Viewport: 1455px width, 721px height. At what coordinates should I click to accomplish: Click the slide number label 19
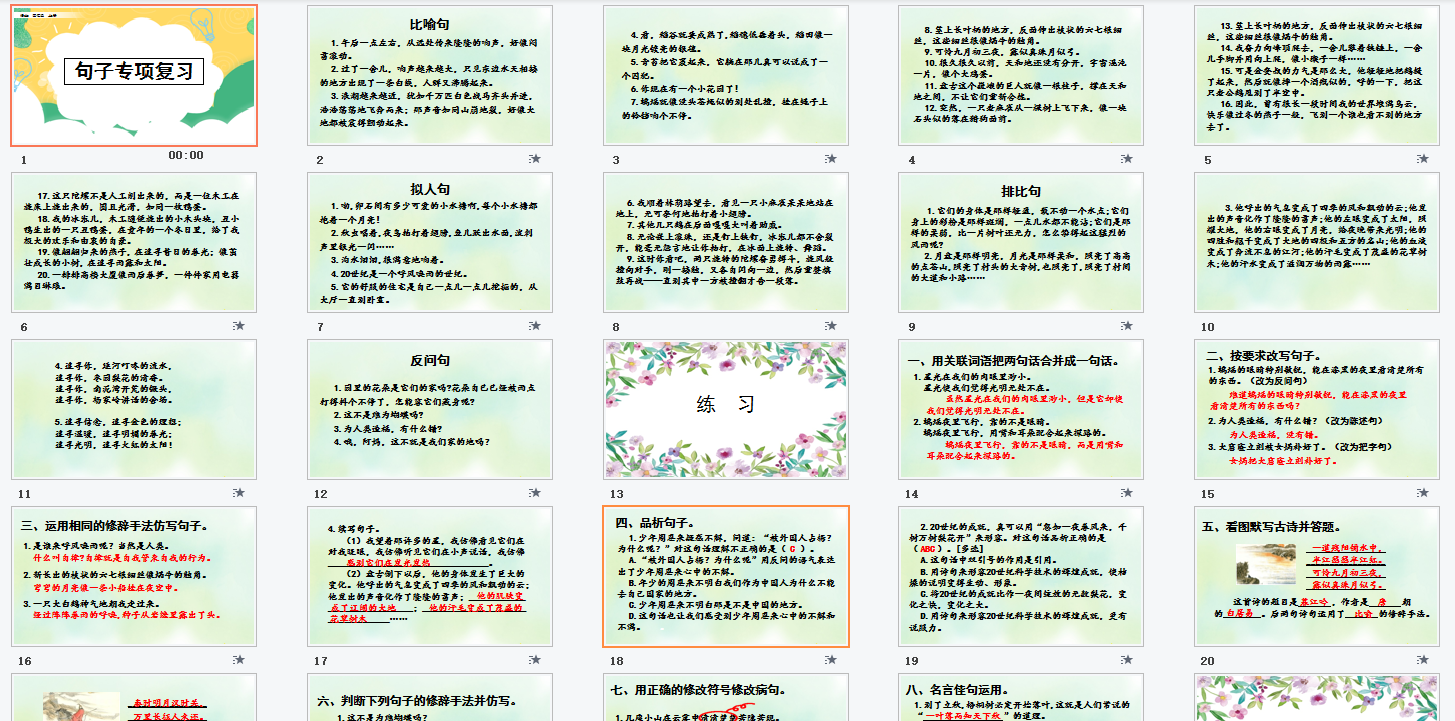[x=912, y=661]
